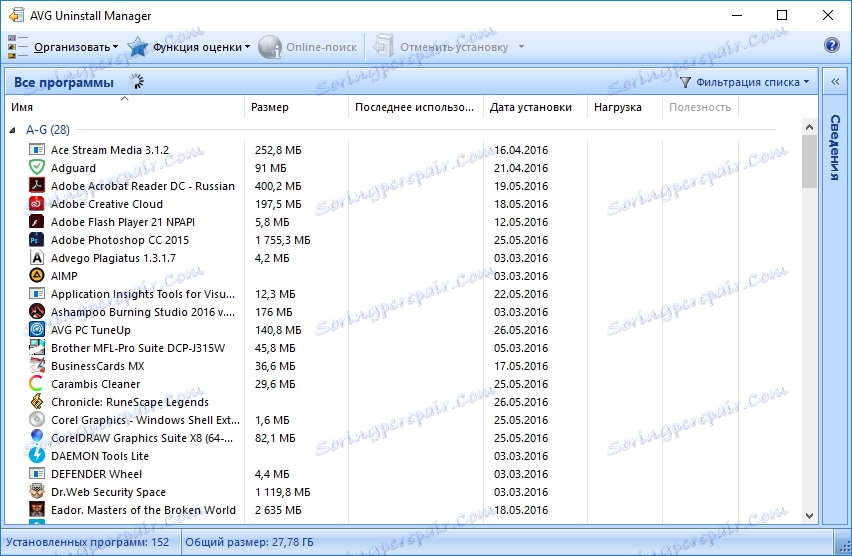Viewport: 852px width, 556px height.
Task: Click the CorelDRAW Graphics Suite X8 icon
Action: (x=36, y=437)
